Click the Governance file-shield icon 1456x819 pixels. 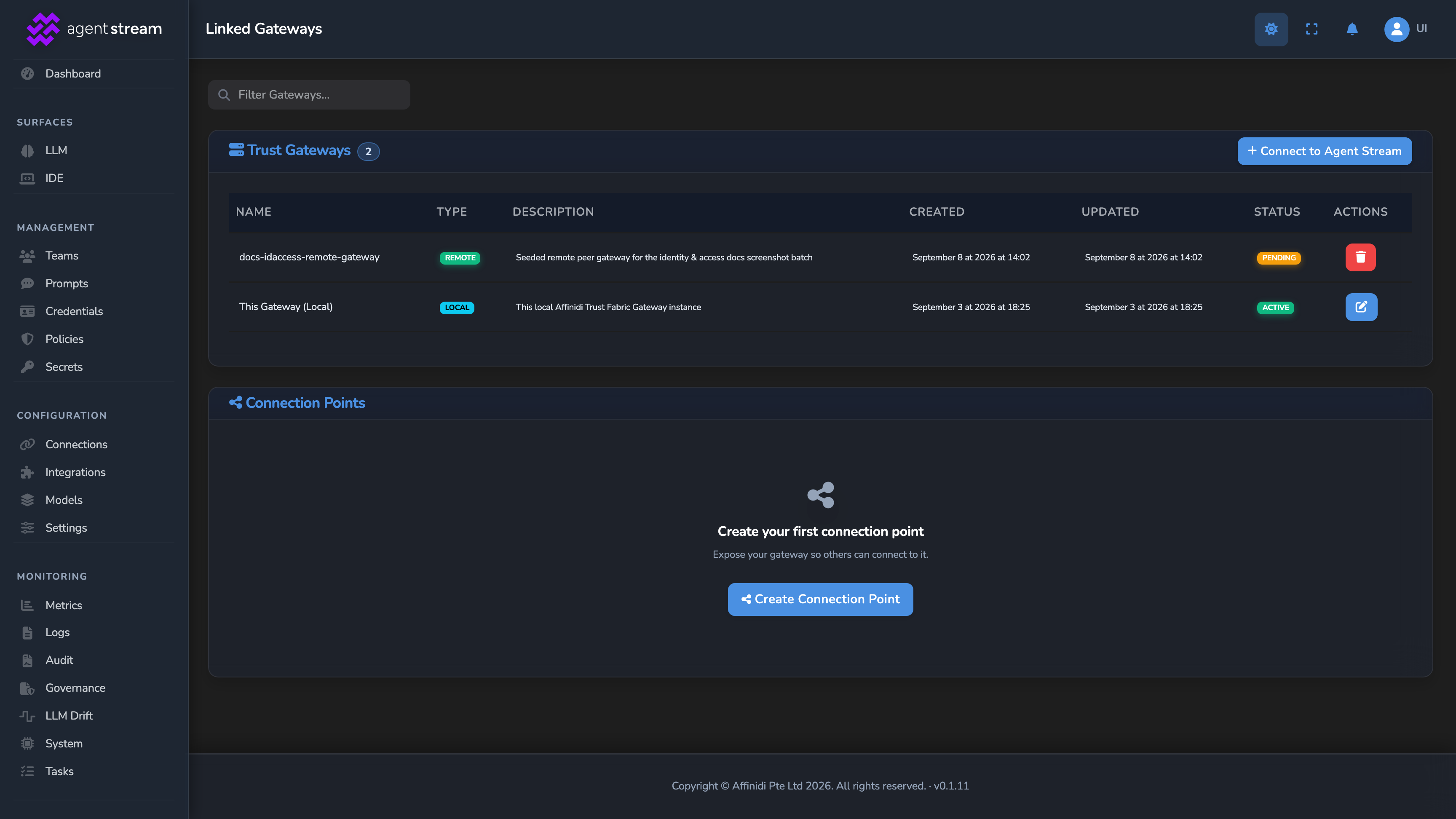point(27,688)
